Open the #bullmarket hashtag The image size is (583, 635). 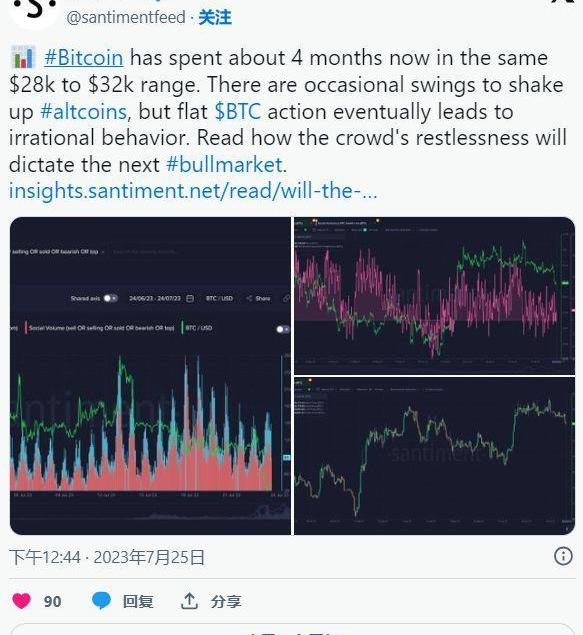pyautogui.click(x=224, y=165)
